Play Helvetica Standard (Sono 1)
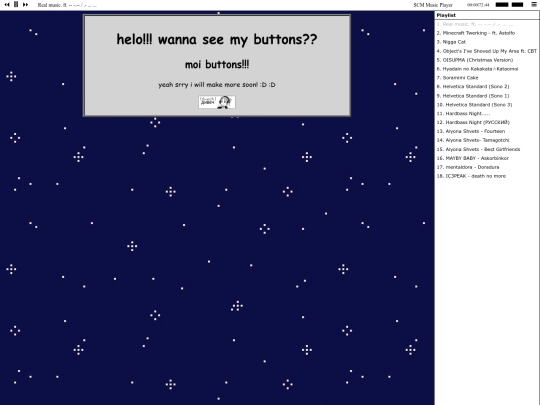This screenshot has height=405, width=540. [487, 96]
